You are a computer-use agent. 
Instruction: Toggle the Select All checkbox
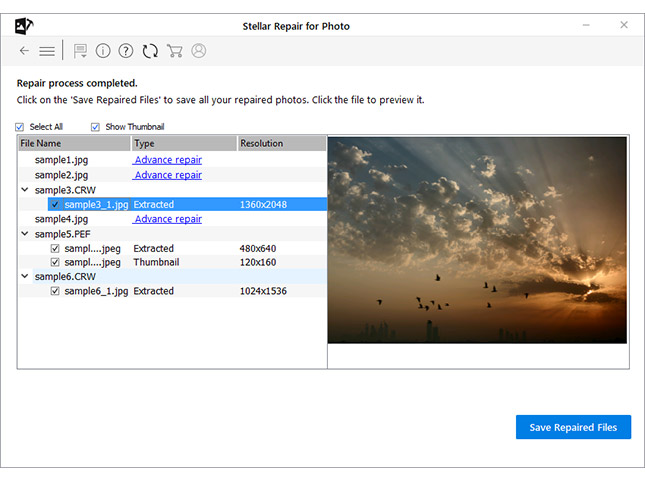(x=20, y=127)
